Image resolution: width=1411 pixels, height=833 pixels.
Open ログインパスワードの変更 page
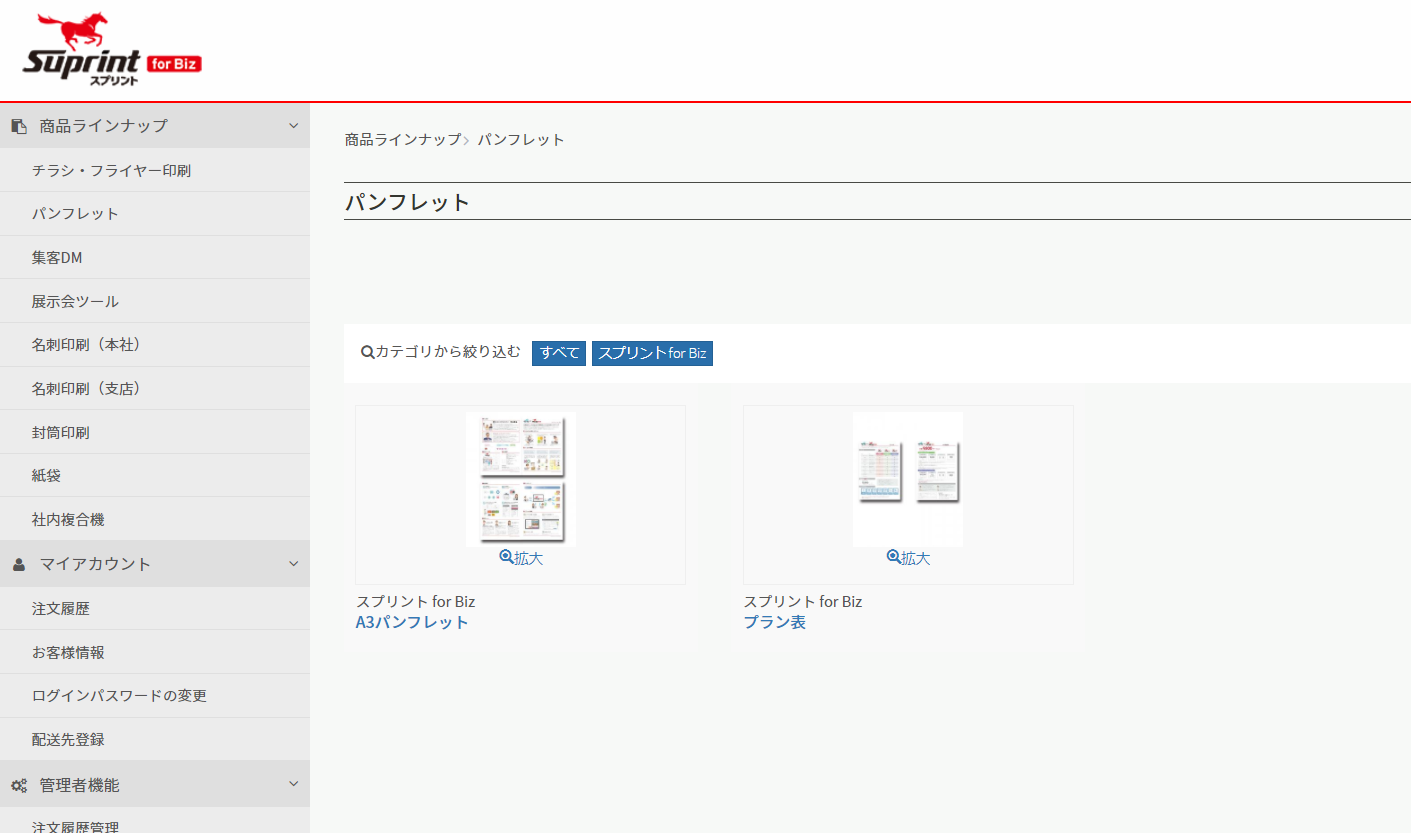[x=155, y=696]
